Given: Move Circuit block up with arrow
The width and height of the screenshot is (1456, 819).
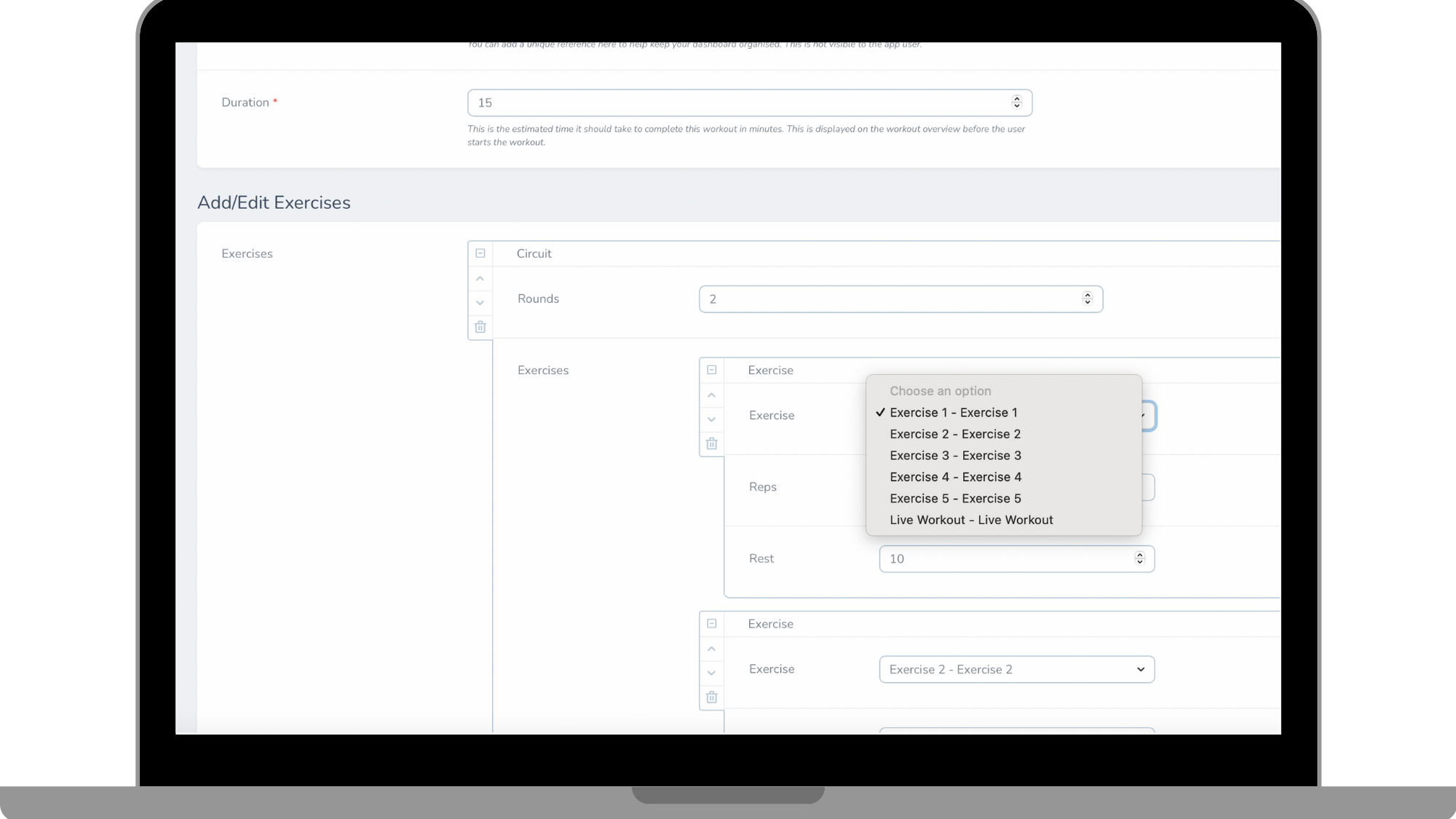Looking at the screenshot, I should 480,279.
